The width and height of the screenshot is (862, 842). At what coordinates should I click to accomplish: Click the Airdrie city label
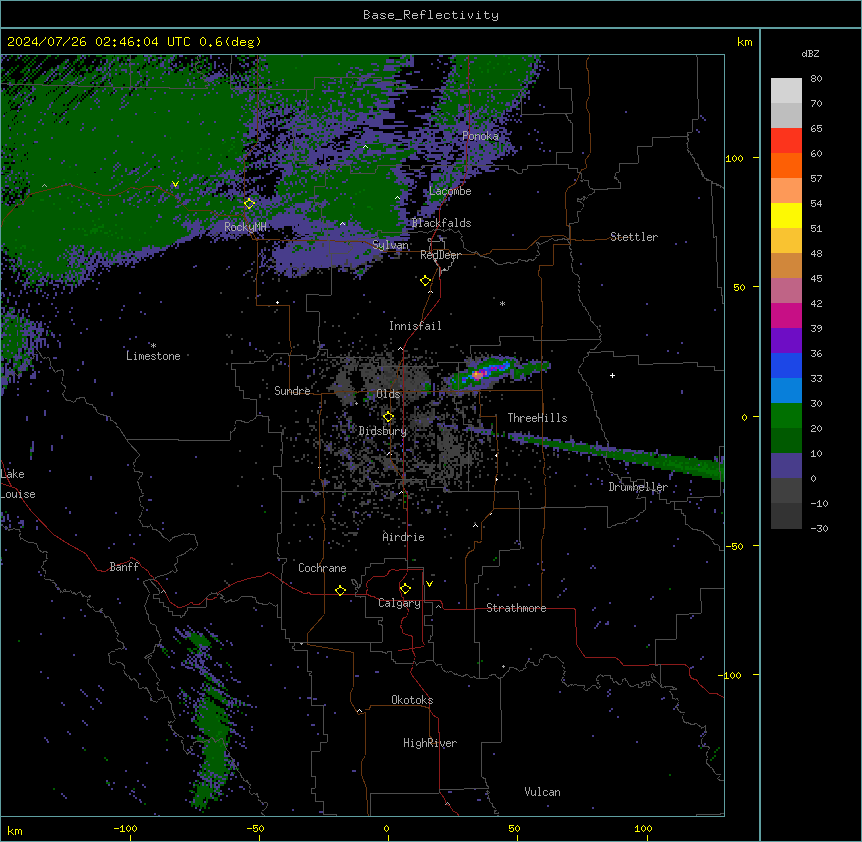(x=403, y=537)
